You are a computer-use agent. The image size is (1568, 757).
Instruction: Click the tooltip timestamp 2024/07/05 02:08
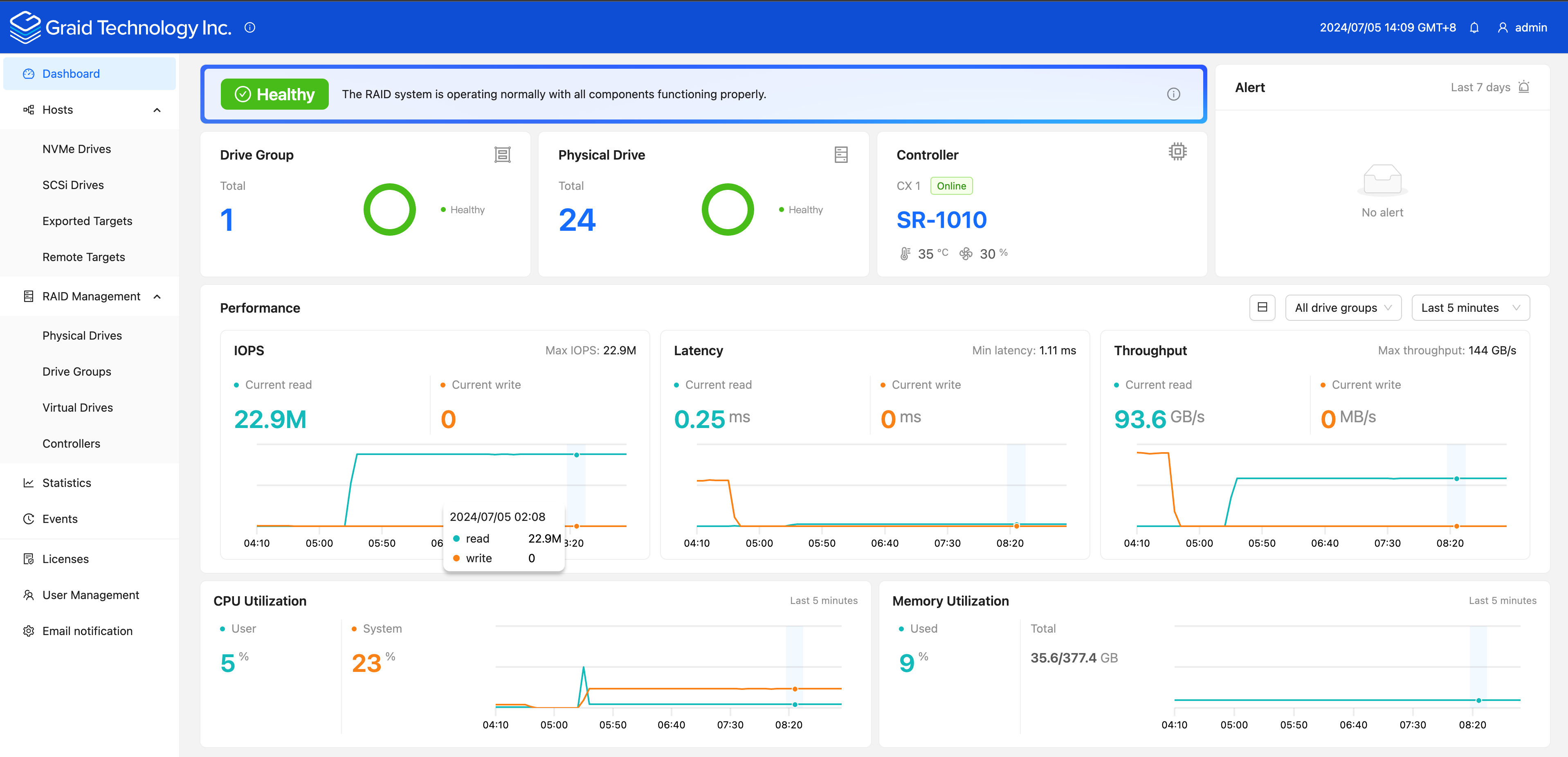(x=496, y=516)
